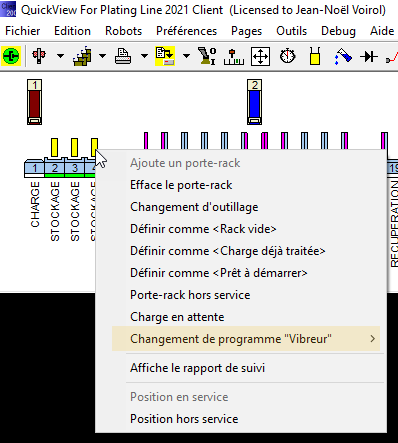
Task: Select station 3 STOCKAGE box
Action: tap(75, 169)
